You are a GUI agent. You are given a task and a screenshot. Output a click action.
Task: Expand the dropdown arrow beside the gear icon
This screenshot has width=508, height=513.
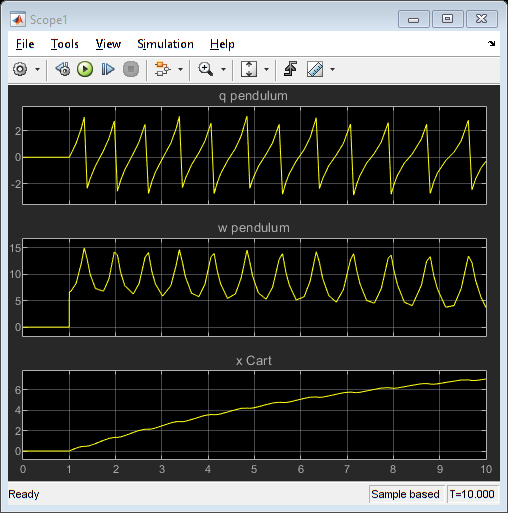click(37, 69)
